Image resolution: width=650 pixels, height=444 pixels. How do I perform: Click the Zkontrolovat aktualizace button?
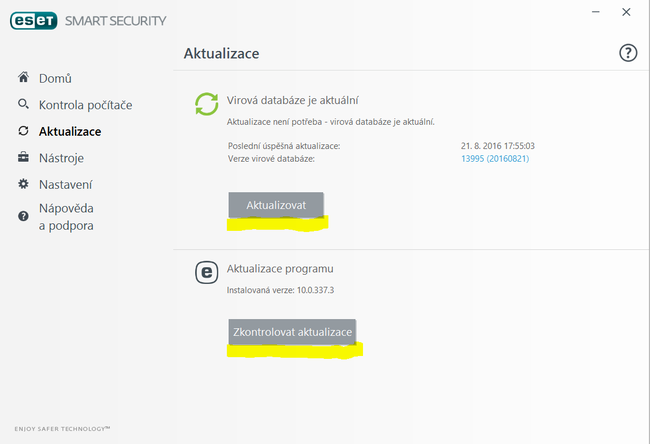292,332
